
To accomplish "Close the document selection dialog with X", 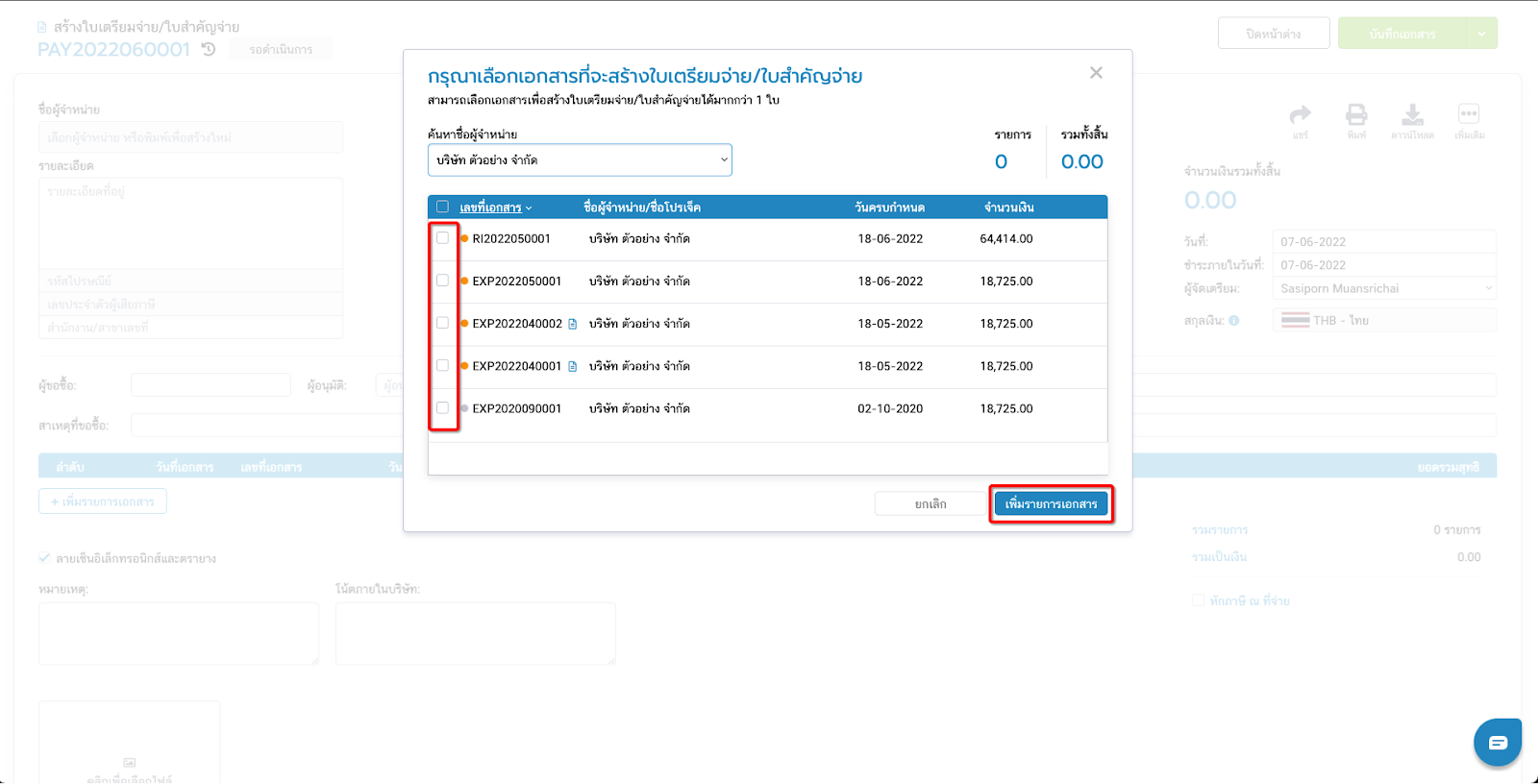I will (x=1096, y=73).
